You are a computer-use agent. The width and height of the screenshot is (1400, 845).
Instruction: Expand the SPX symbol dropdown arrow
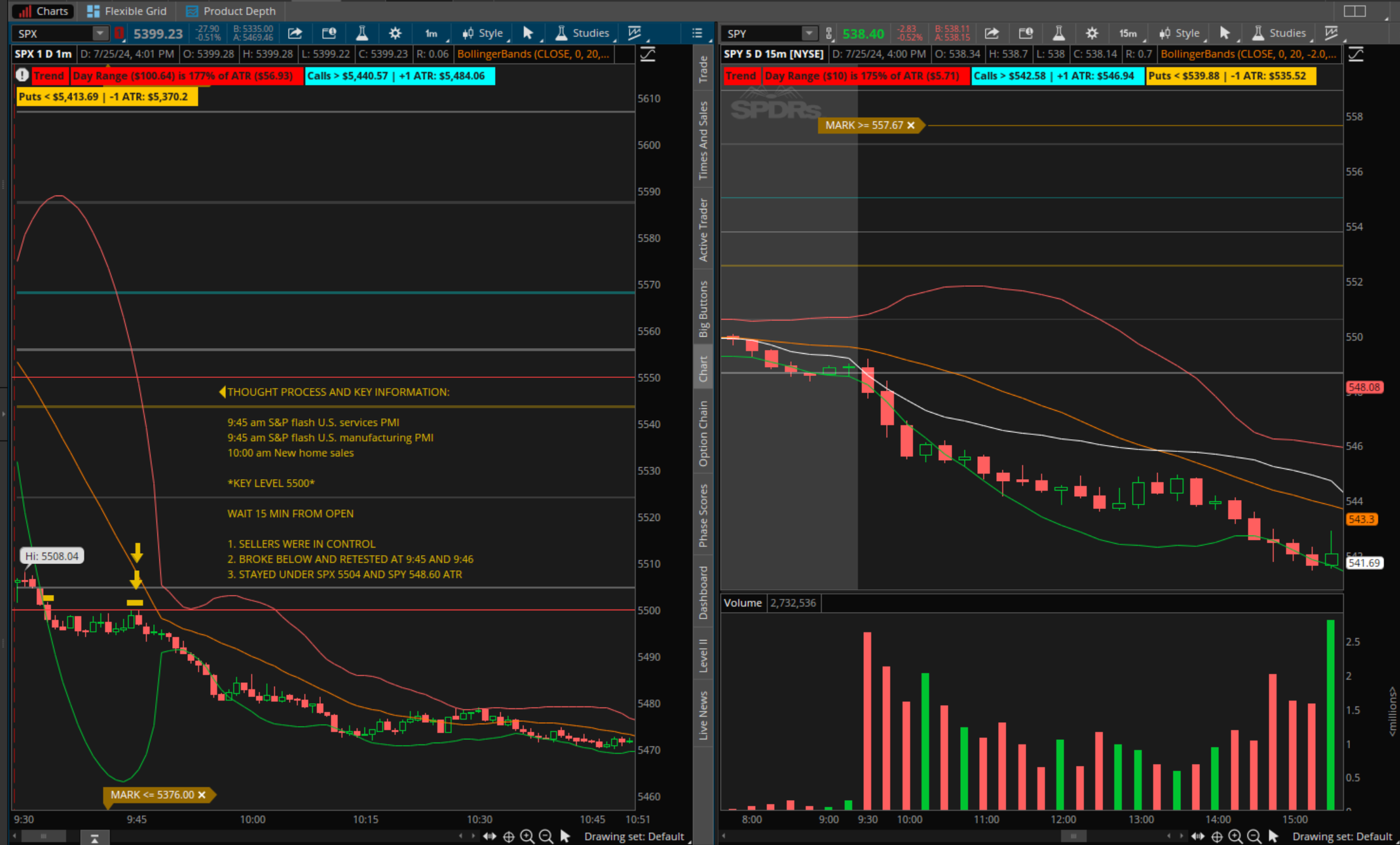tap(99, 33)
